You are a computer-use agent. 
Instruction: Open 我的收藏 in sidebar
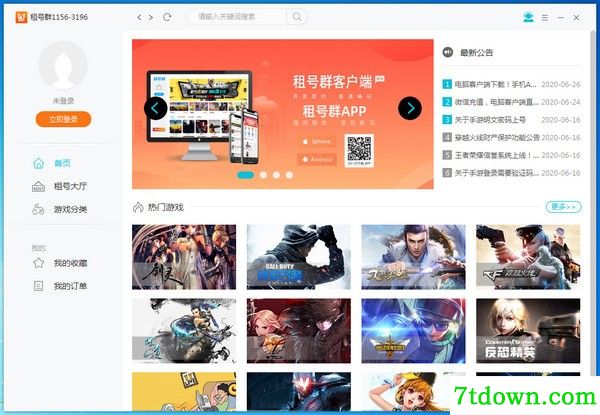(60, 263)
